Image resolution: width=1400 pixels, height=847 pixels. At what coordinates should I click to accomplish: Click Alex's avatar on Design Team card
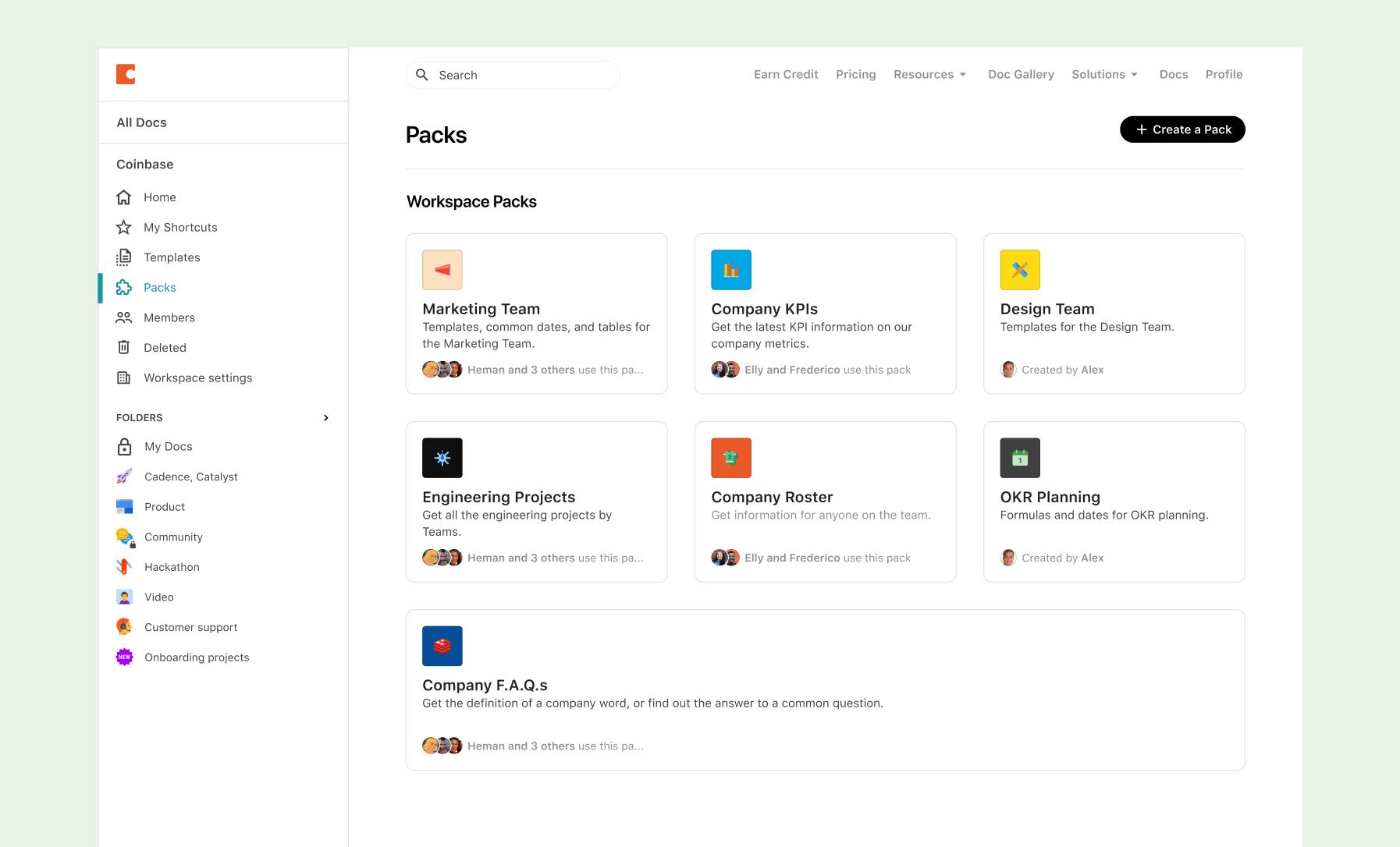[x=1008, y=370]
